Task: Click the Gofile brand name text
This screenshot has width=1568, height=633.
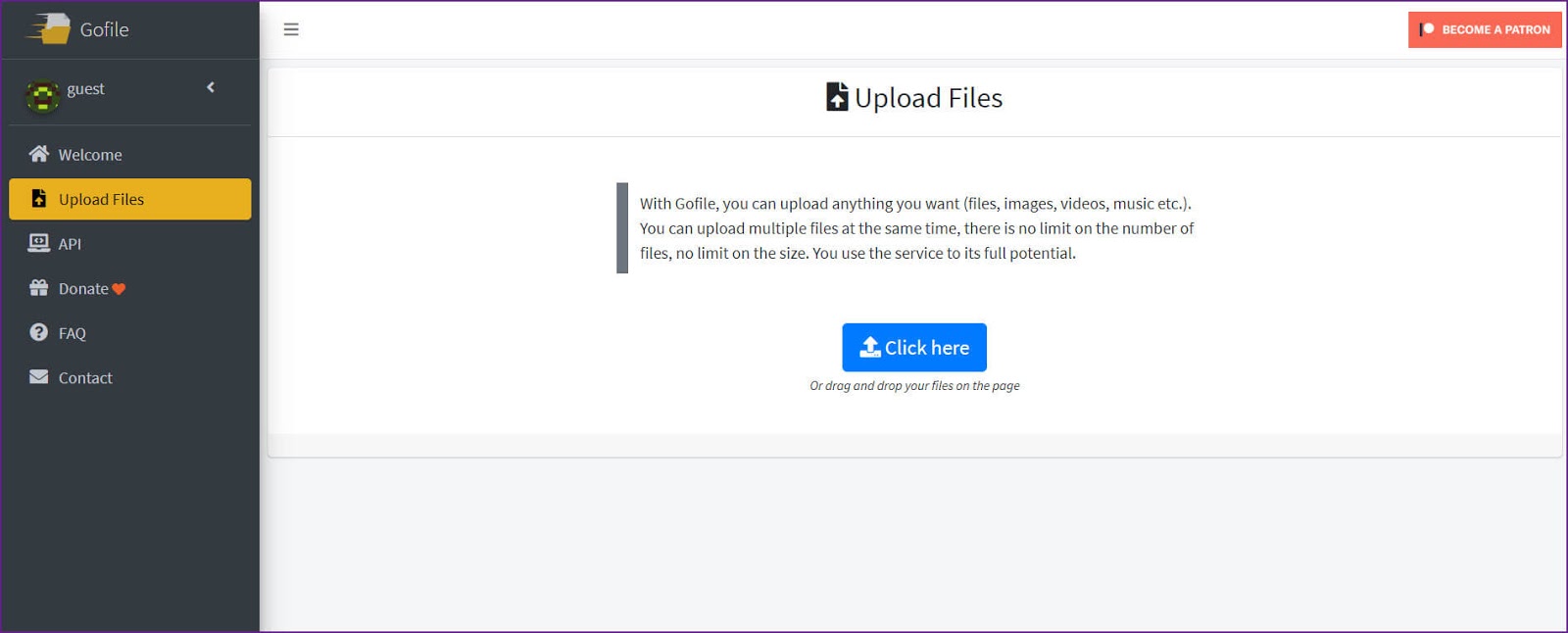Action: click(x=104, y=29)
